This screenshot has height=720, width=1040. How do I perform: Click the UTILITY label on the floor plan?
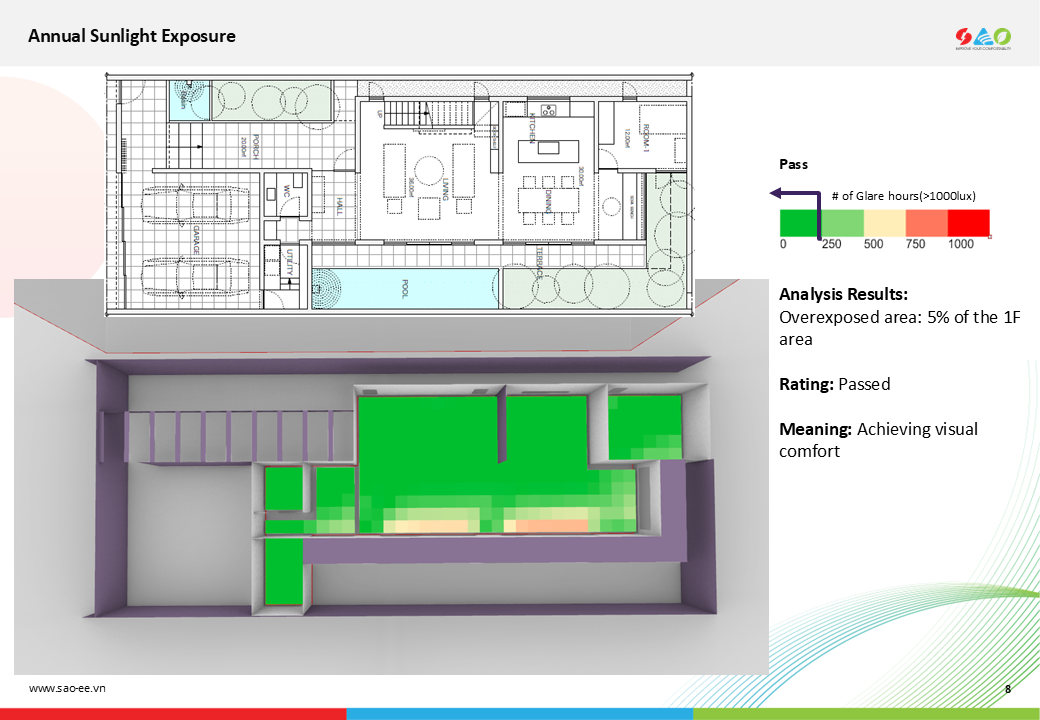pos(289,262)
